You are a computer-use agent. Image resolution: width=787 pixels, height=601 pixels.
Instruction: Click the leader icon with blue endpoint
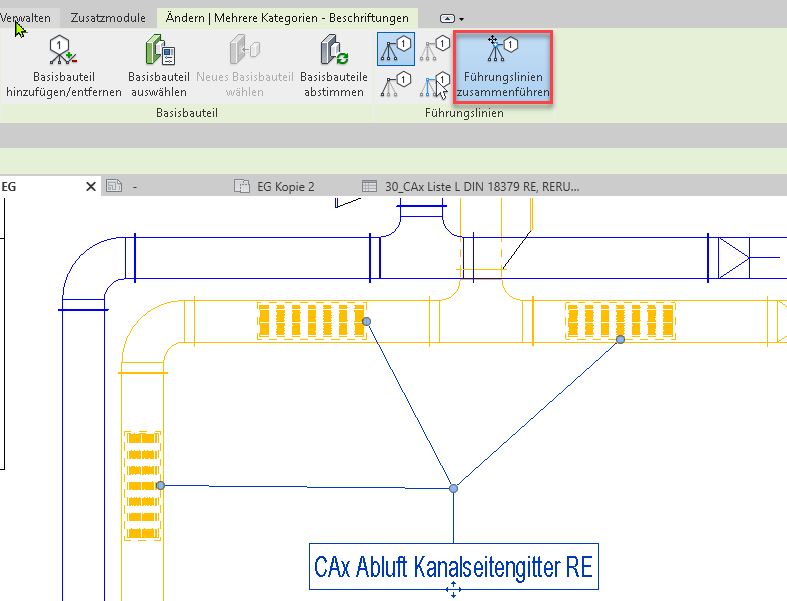434,85
